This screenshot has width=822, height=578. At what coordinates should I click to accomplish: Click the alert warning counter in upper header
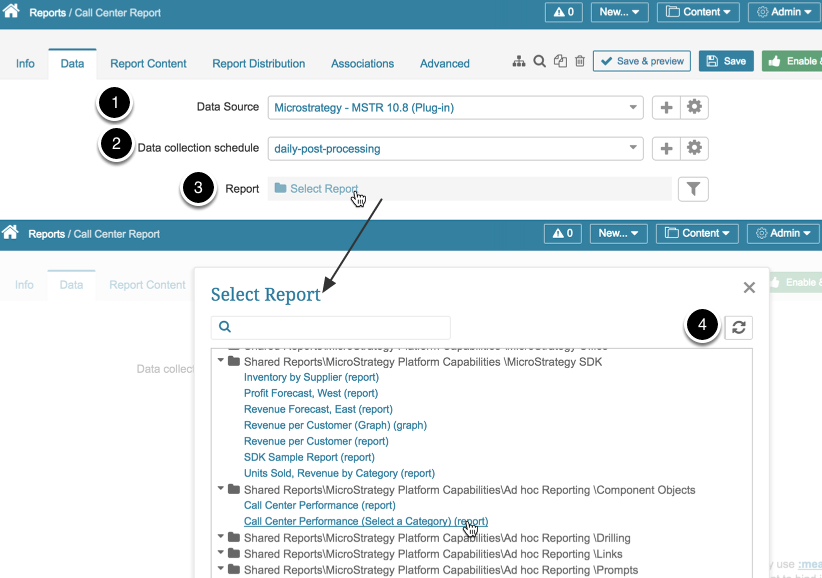564,12
